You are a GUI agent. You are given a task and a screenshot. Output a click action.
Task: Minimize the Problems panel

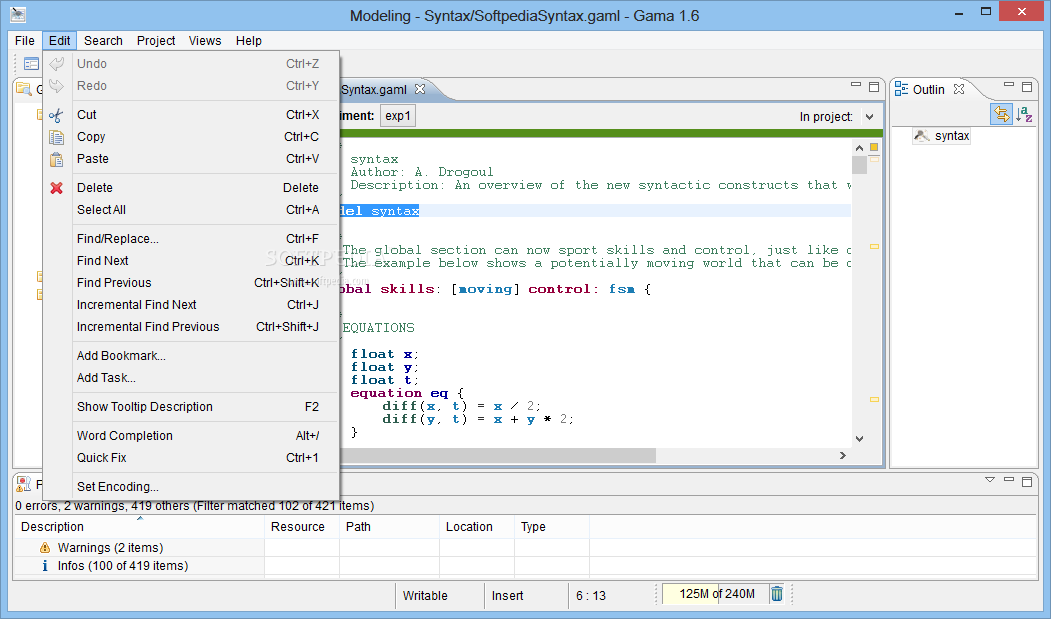(1009, 480)
